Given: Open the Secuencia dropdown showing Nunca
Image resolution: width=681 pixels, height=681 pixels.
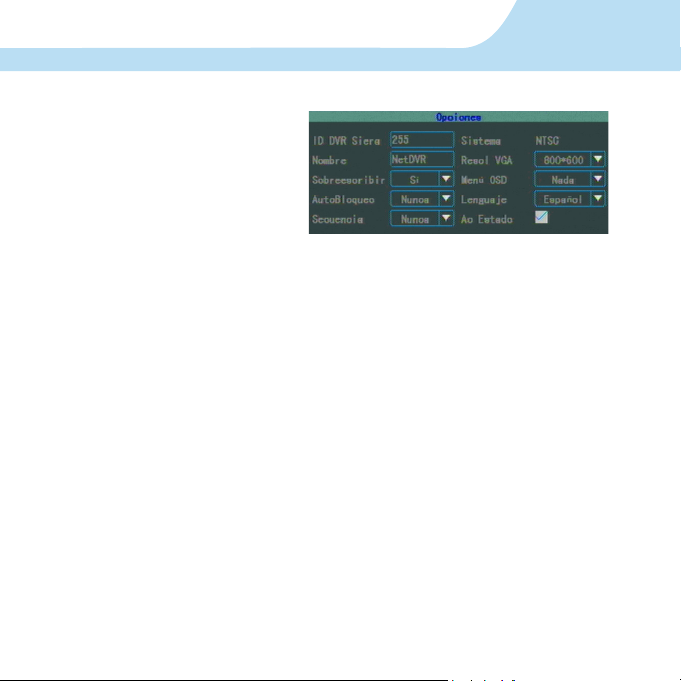Looking at the screenshot, I should pyautogui.click(x=422, y=218).
